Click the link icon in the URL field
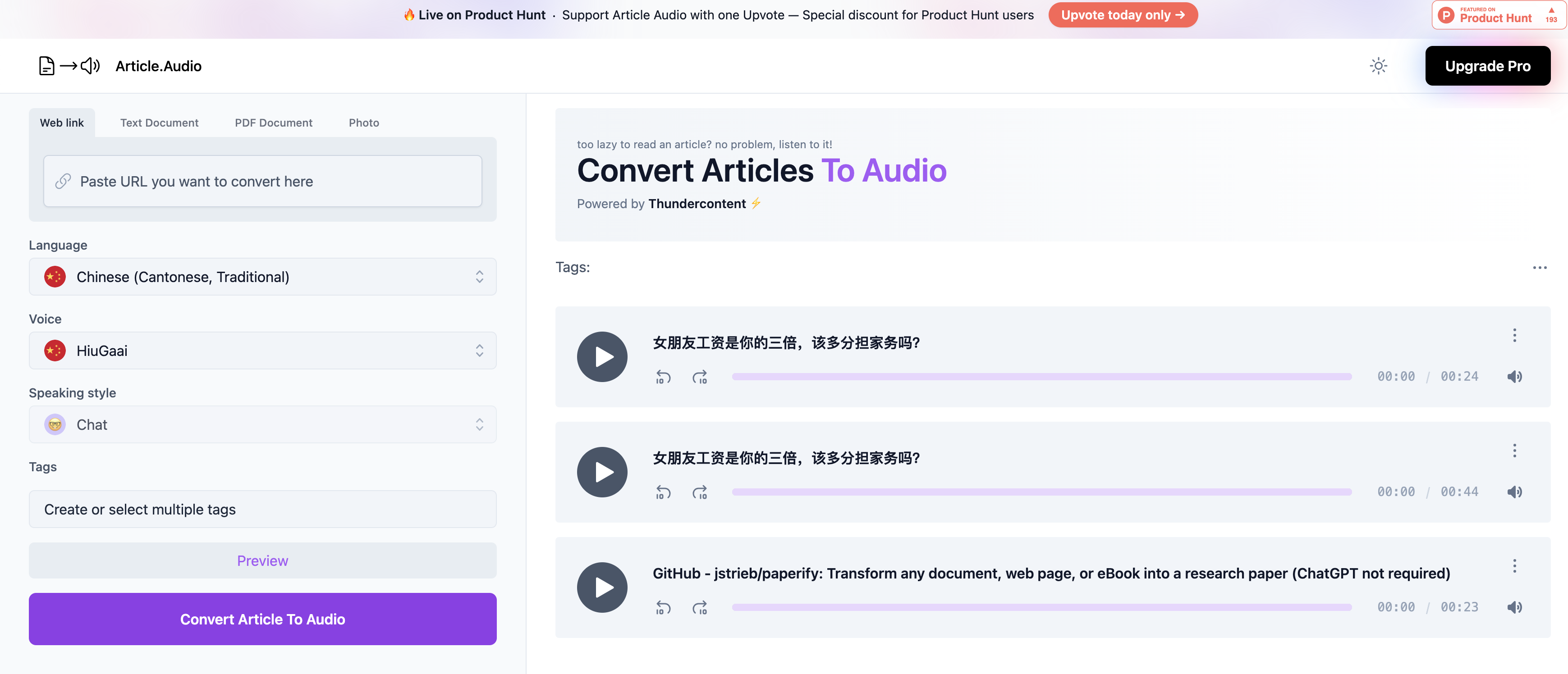The image size is (1568, 674). pyautogui.click(x=63, y=181)
